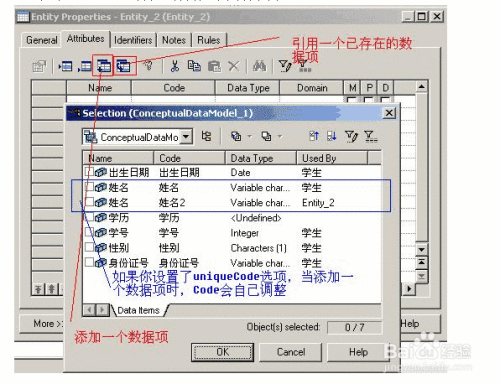This screenshot has width=500, height=384.
Task: Click the go-to-top arrow below the attributes grid
Action: tap(38, 289)
